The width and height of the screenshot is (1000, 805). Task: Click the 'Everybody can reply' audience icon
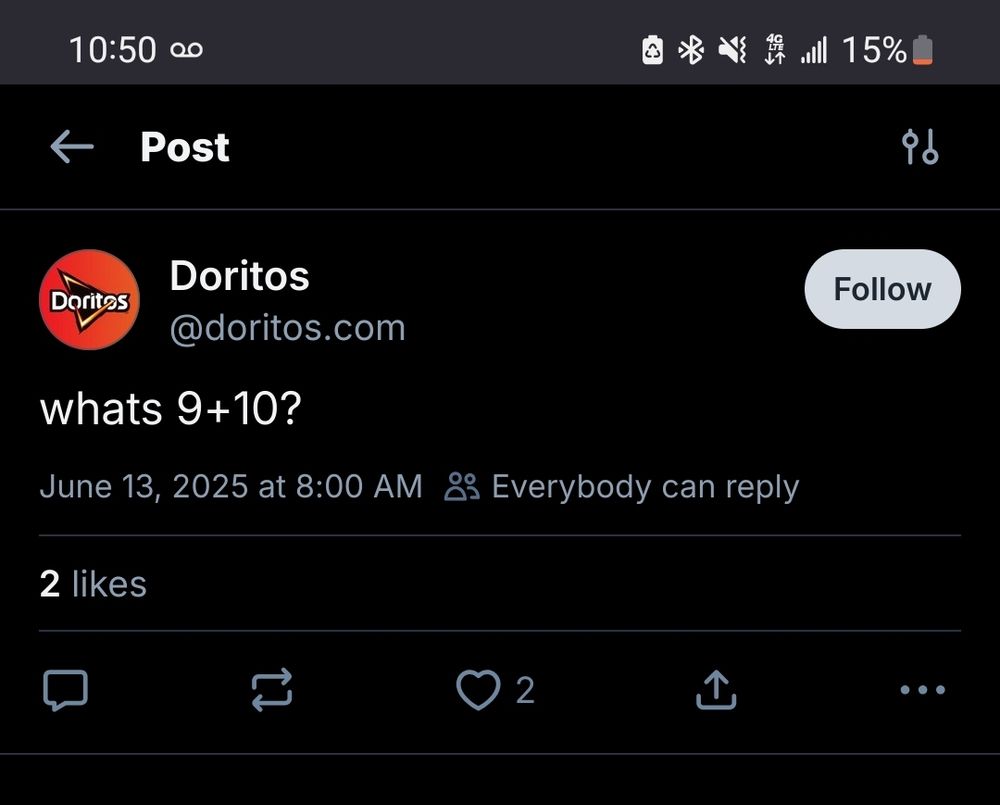(461, 486)
